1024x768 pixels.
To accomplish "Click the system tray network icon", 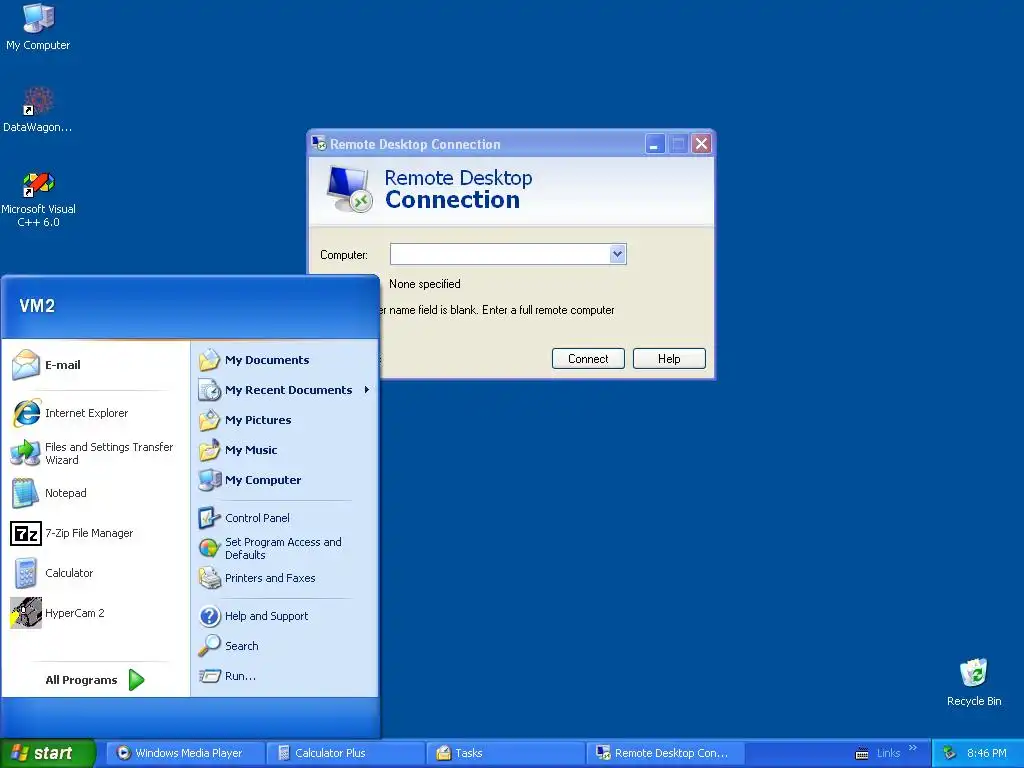I will pyautogui.click(x=949, y=753).
